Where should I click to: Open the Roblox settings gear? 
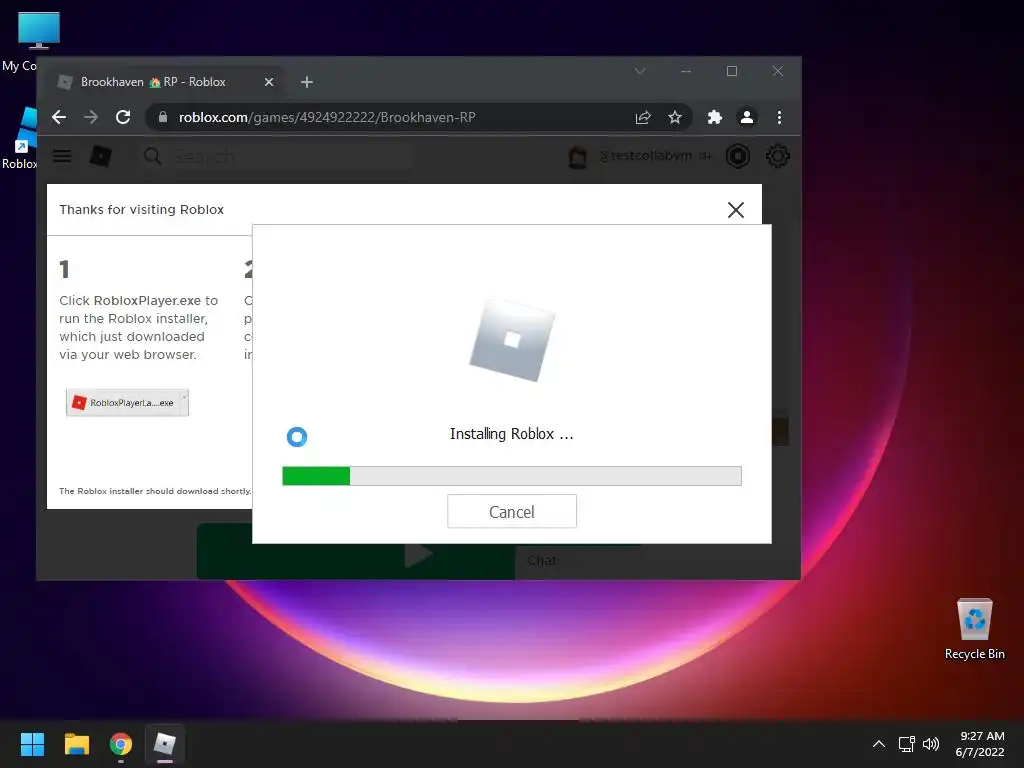777,156
